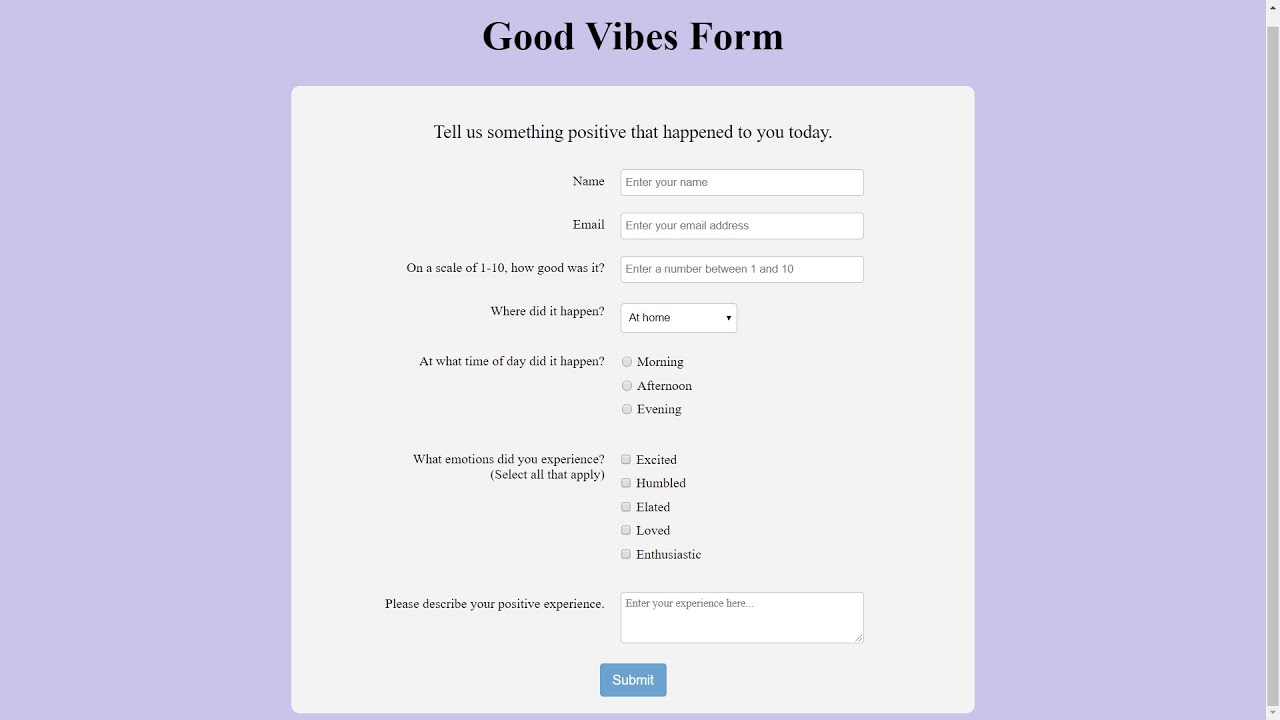This screenshot has height=720, width=1280.
Task: Check the Loved emotion box
Action: pyautogui.click(x=626, y=531)
